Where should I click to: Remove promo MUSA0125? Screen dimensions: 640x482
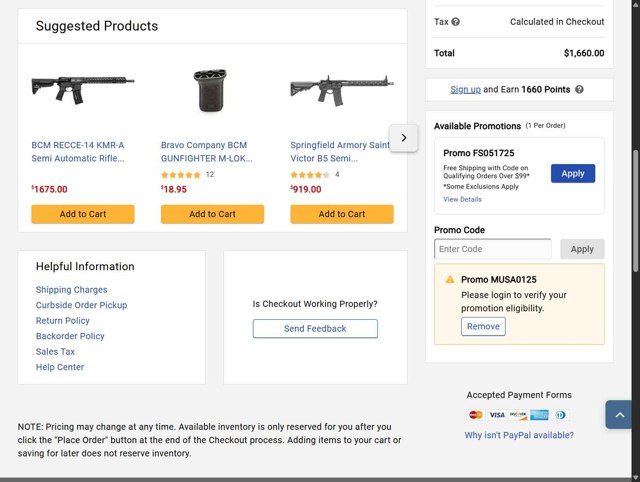483,327
